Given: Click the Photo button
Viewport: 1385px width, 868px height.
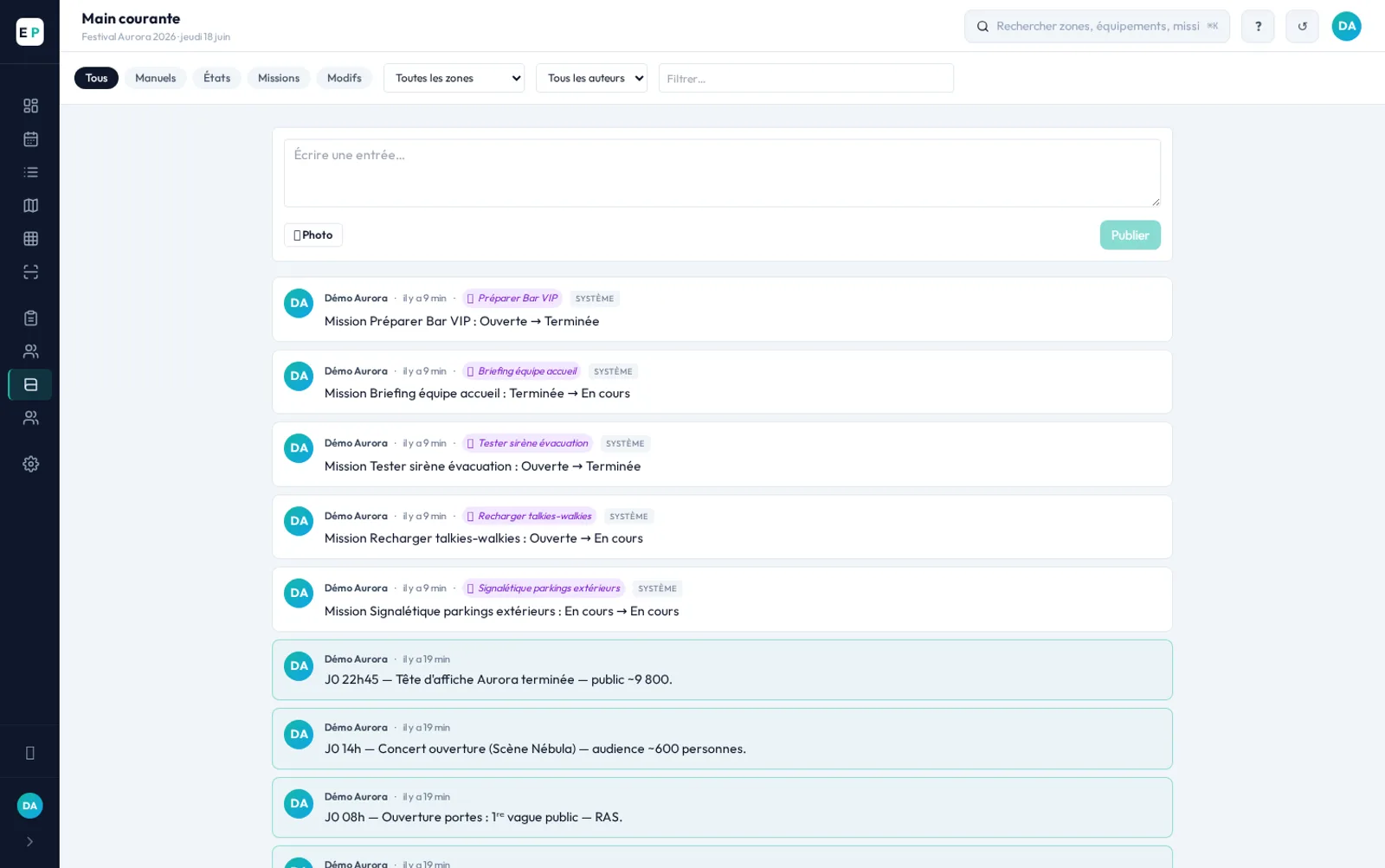Looking at the screenshot, I should (312, 235).
